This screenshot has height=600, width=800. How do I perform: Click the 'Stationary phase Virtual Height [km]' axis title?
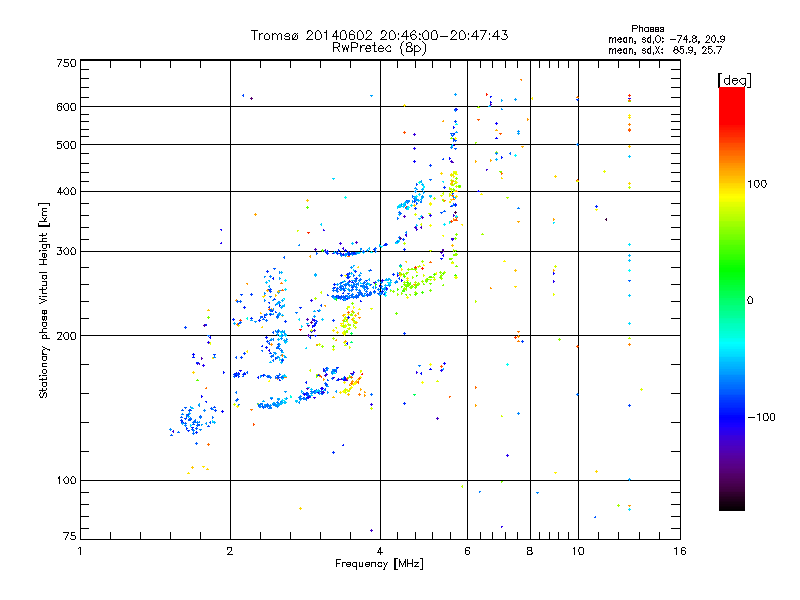click(44, 300)
